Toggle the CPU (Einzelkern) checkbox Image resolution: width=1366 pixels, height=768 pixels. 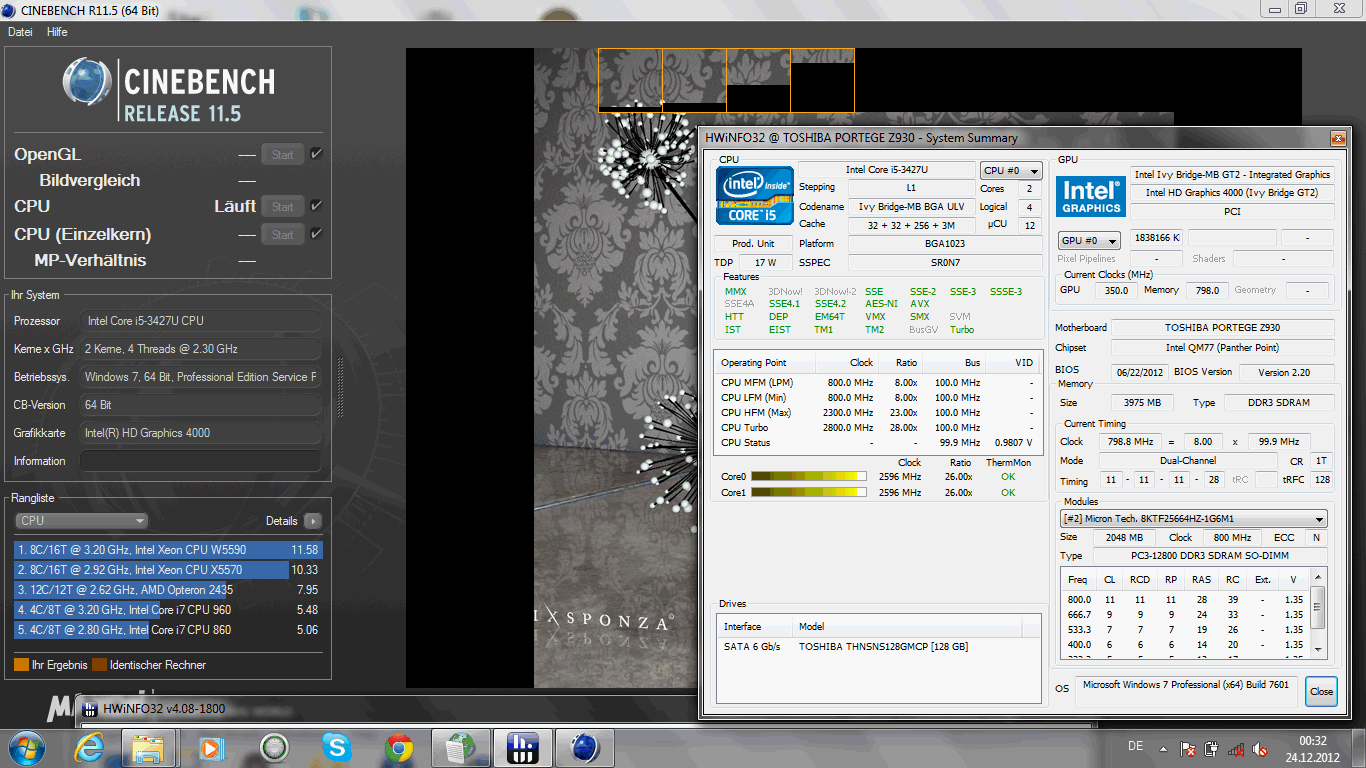point(316,234)
